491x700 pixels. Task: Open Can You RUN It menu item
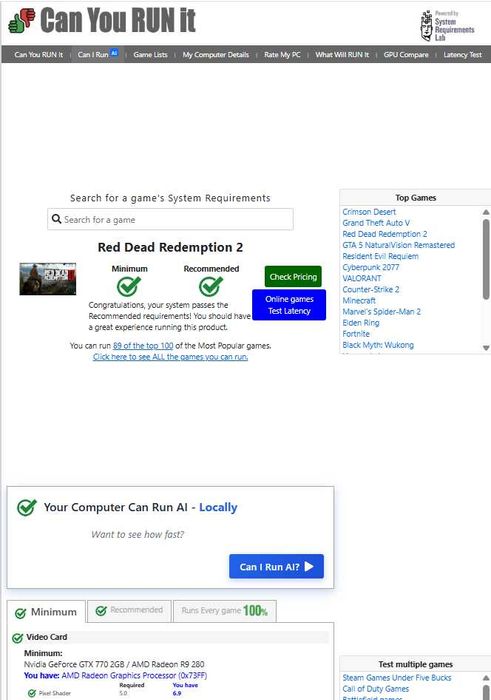click(x=38, y=54)
